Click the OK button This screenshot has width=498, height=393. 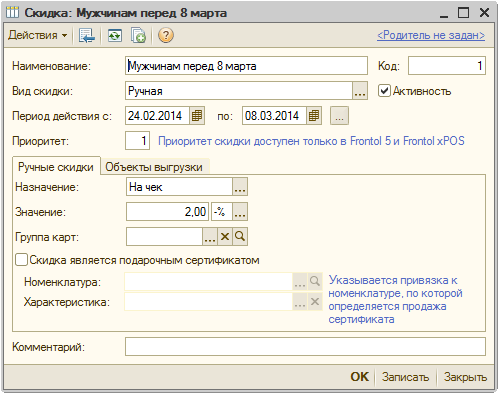359,377
